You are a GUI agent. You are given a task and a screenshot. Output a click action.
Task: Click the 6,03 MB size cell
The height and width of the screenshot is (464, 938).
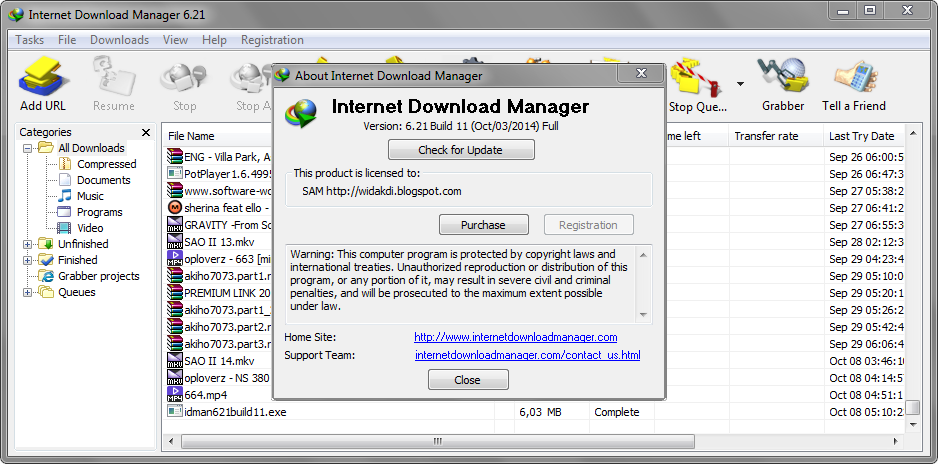coord(540,412)
